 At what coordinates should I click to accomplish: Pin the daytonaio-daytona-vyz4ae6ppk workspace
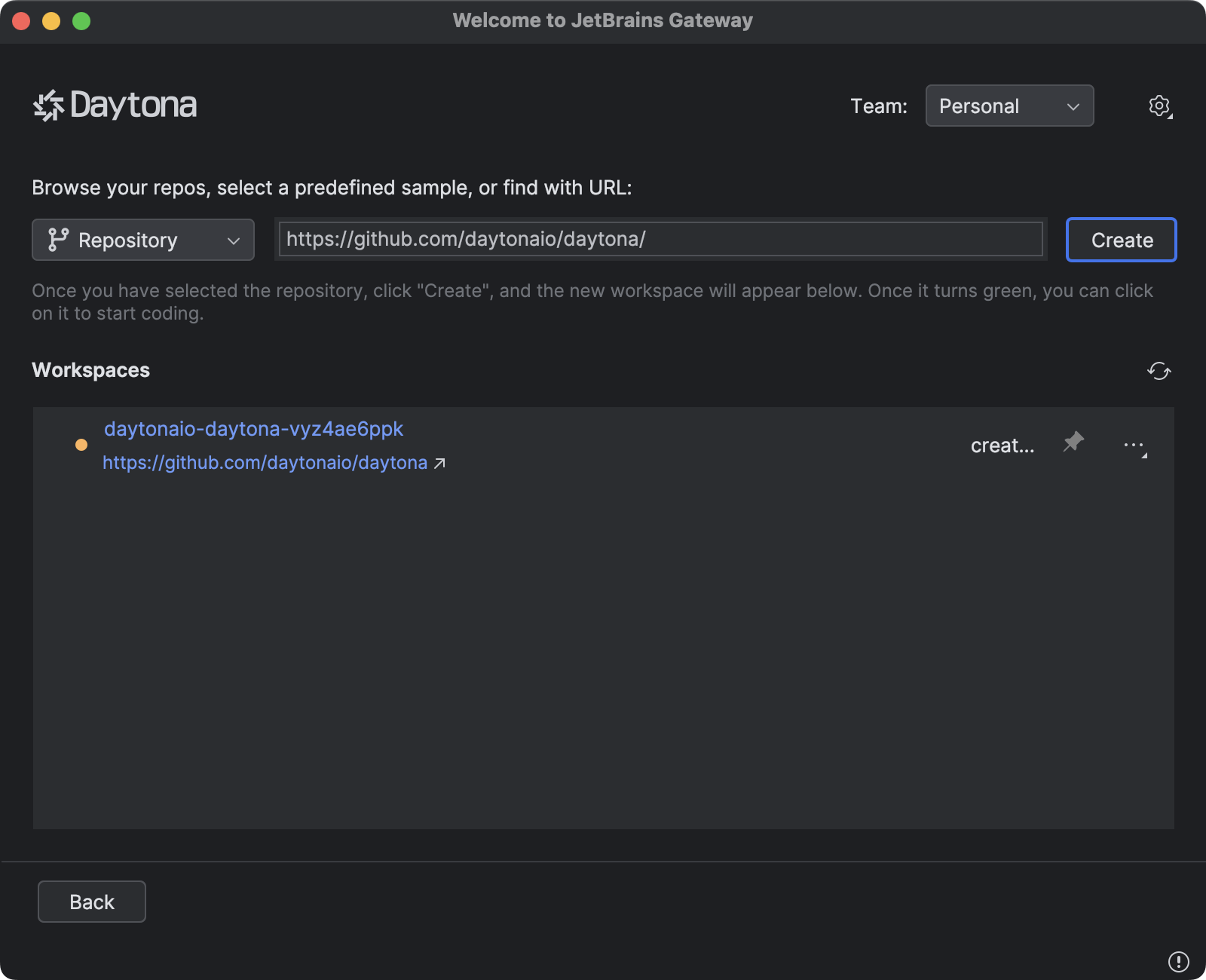click(1073, 442)
